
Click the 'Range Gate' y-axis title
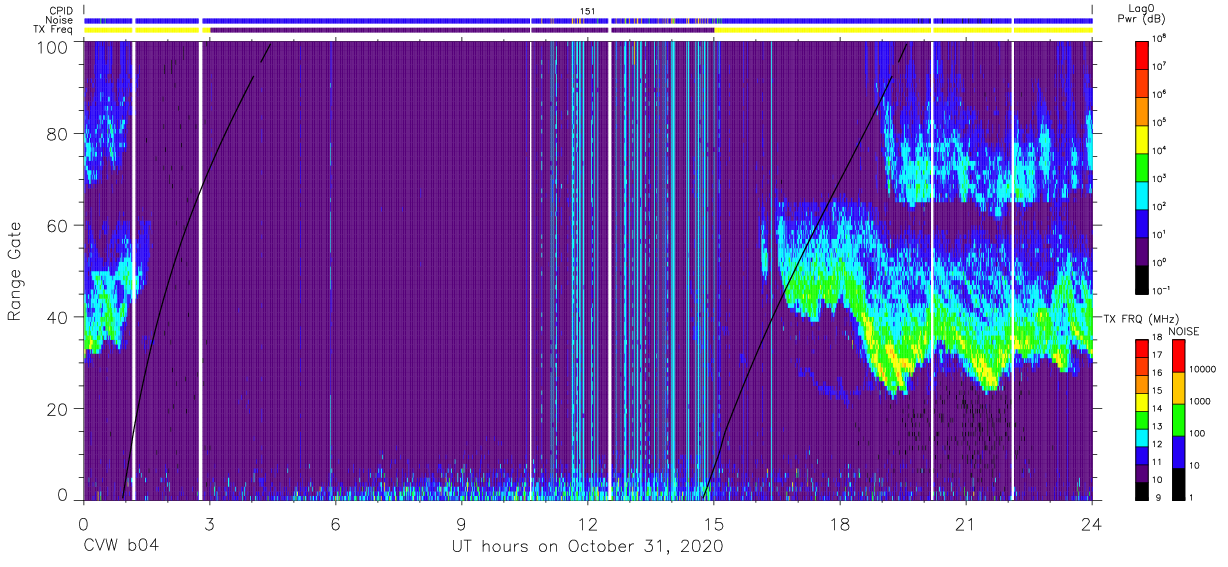pyautogui.click(x=15, y=271)
